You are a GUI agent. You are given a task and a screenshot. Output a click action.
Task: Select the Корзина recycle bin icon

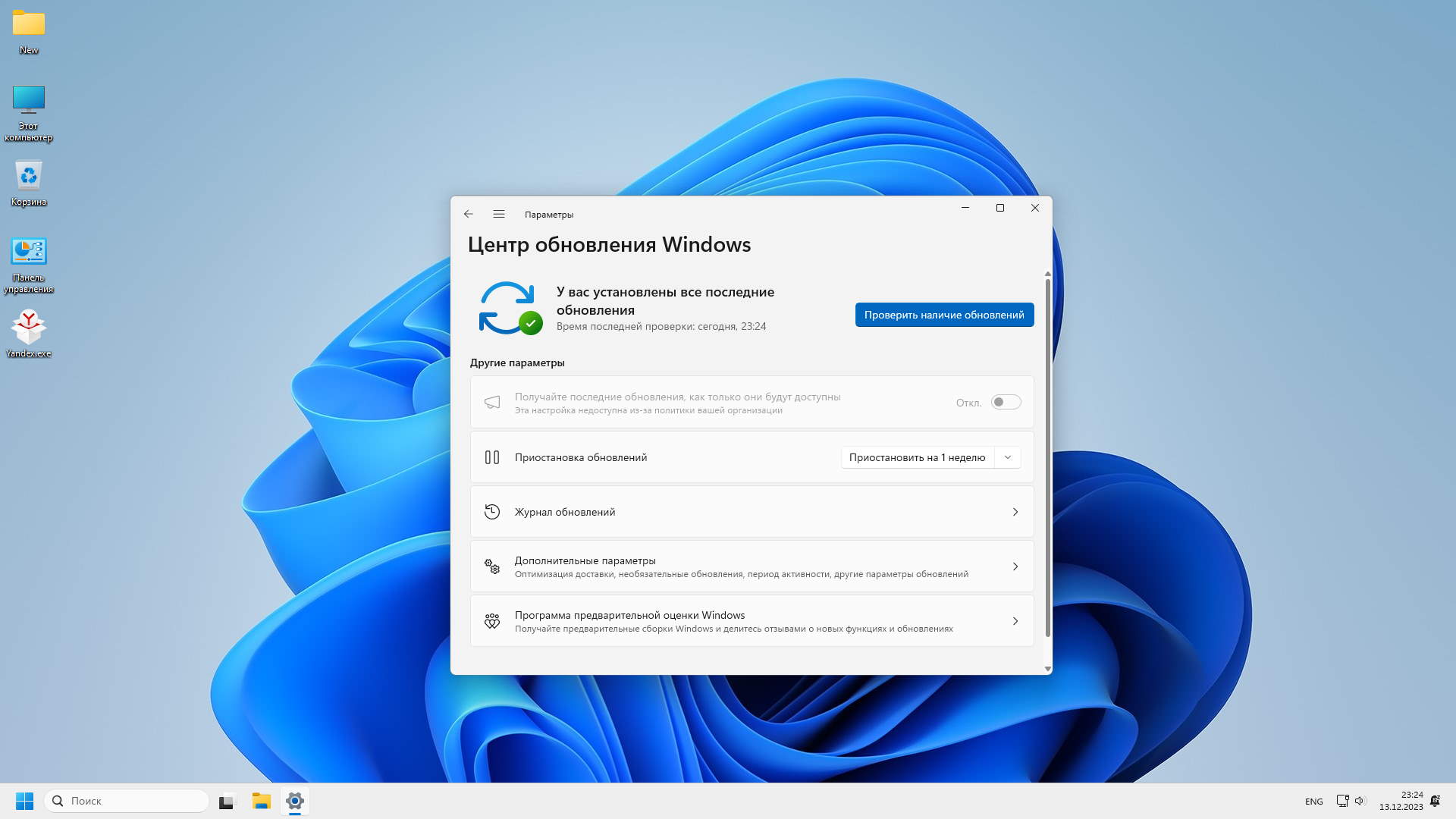pos(29,176)
